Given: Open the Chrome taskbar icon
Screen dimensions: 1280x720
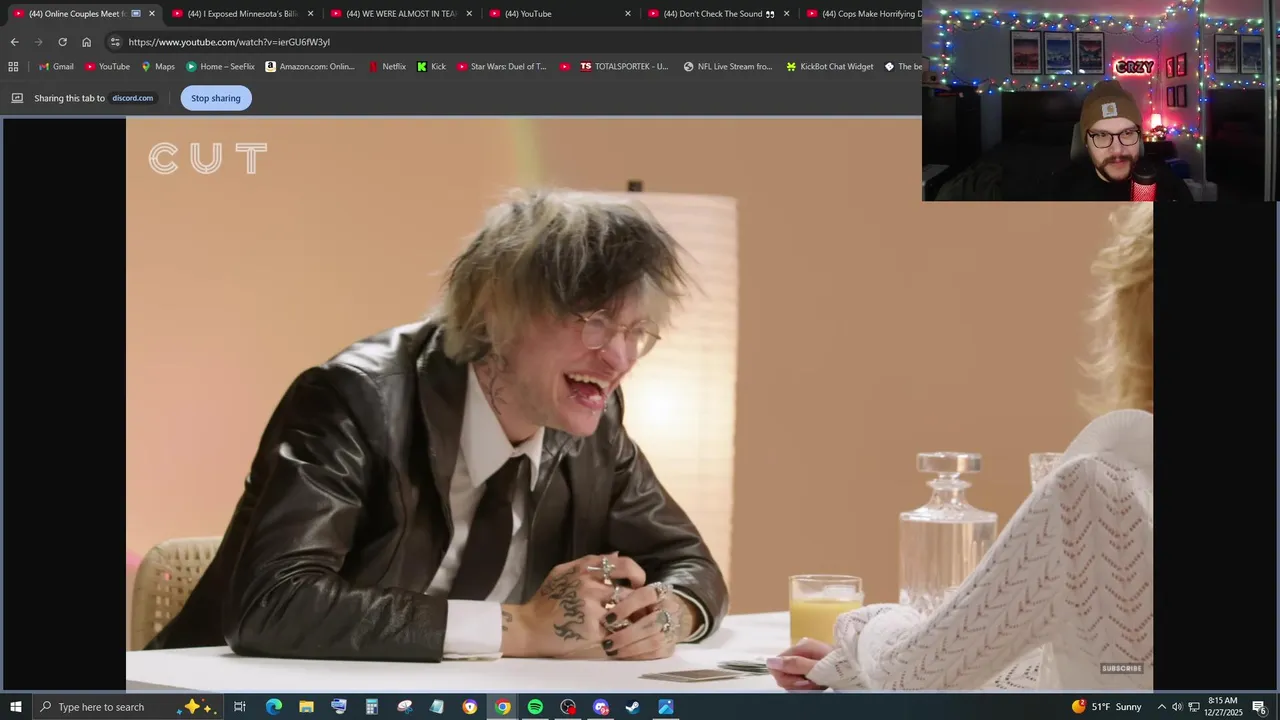Looking at the screenshot, I should 502,707.
